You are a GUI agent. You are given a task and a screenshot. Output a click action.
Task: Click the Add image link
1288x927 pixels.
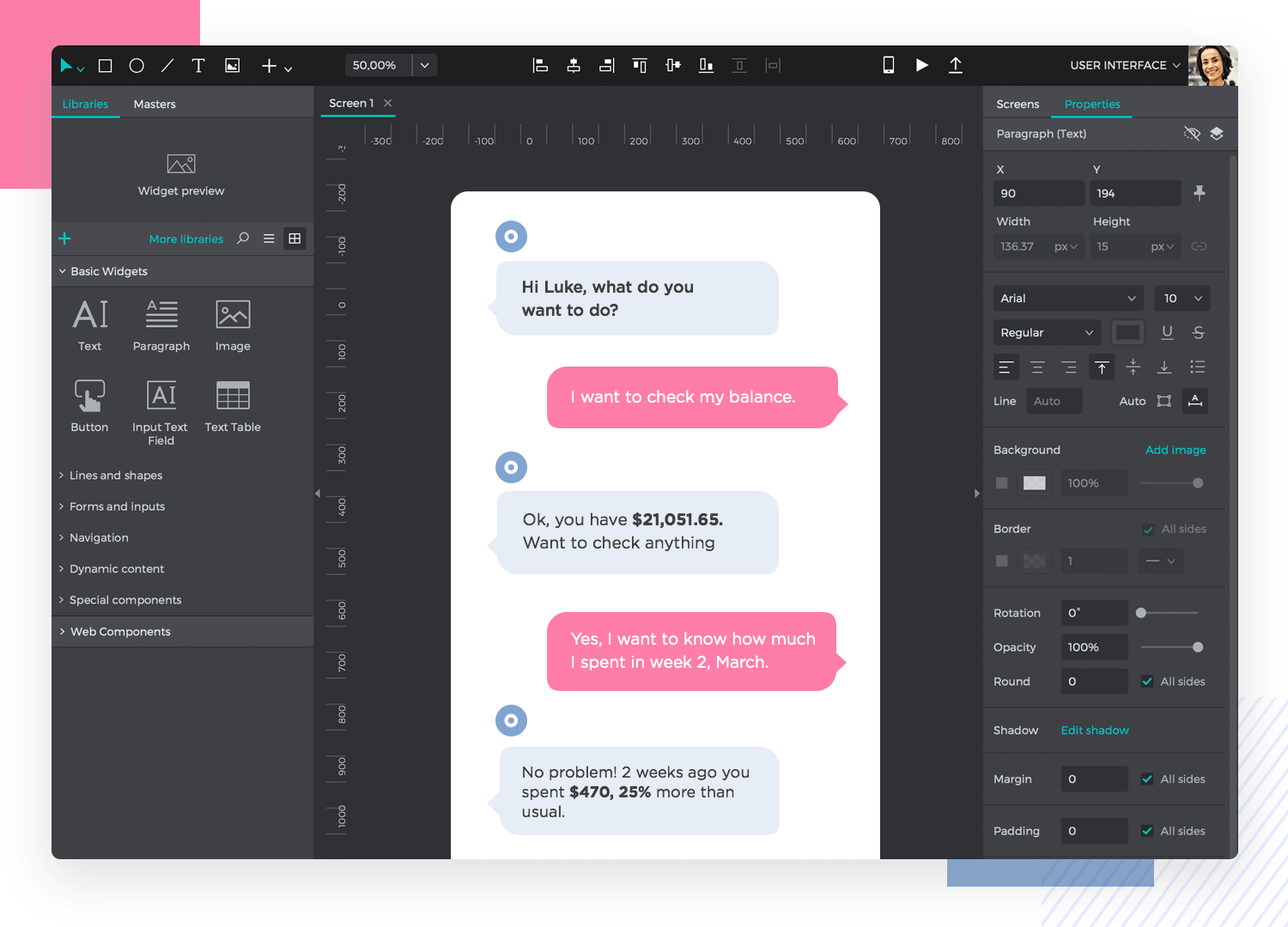1176,450
